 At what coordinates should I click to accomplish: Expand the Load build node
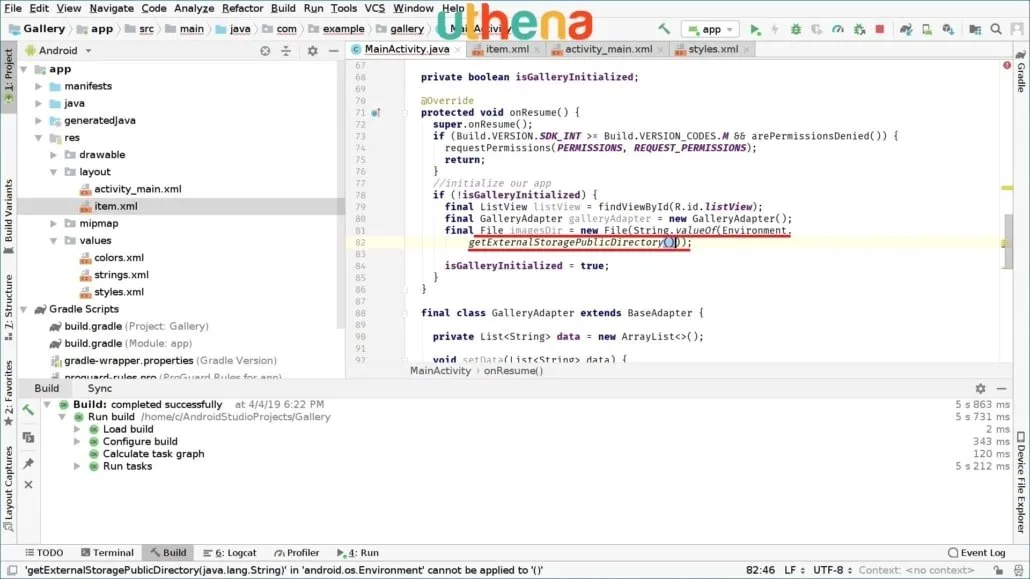point(78,429)
